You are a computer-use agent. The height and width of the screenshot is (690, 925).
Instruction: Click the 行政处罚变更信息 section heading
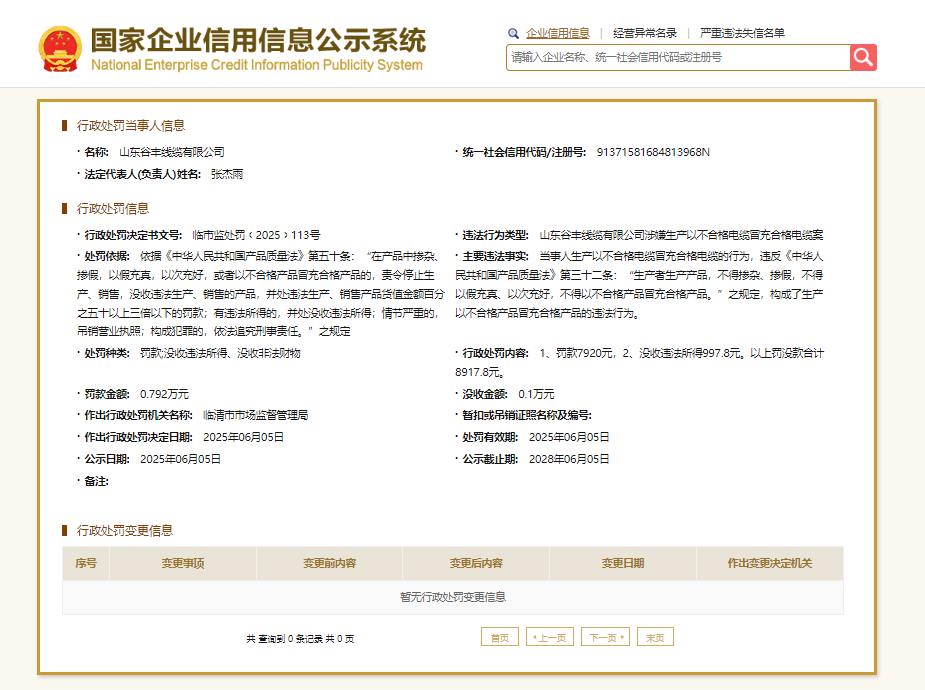click(124, 530)
